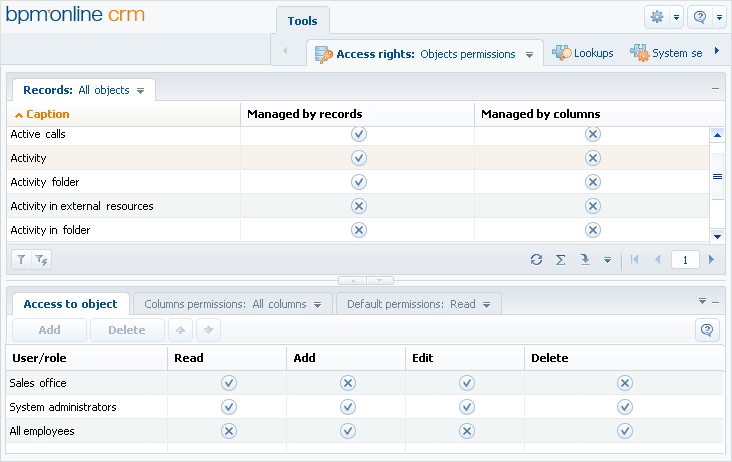Viewport: 732px width, 462px height.
Task: Open the filter funnel icon
Action: 21,259
